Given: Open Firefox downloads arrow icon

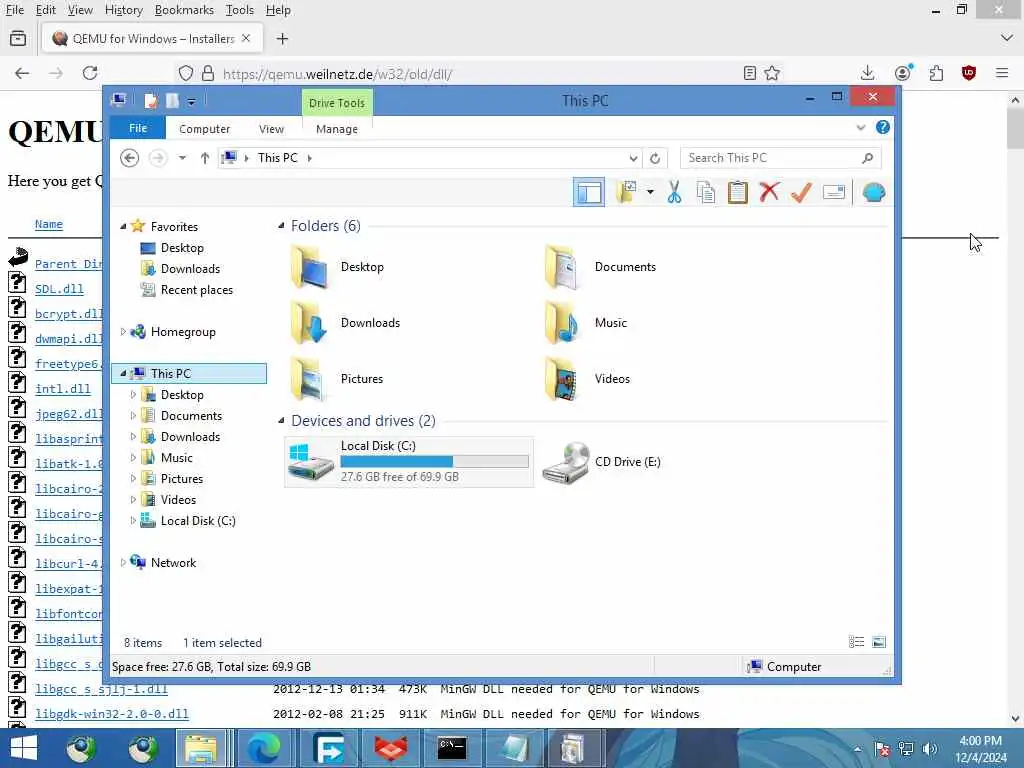Looking at the screenshot, I should (x=867, y=72).
